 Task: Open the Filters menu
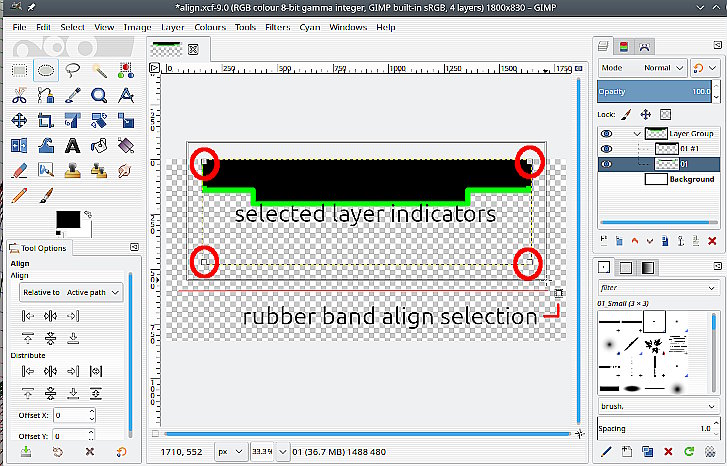click(278, 27)
